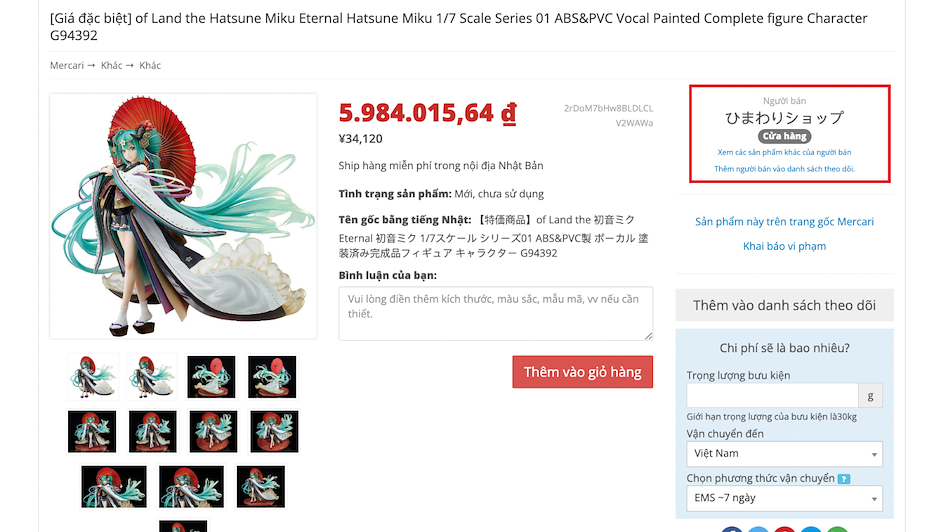
Task: Click Thêm vào danh sách theo dõi button
Action: click(x=784, y=305)
